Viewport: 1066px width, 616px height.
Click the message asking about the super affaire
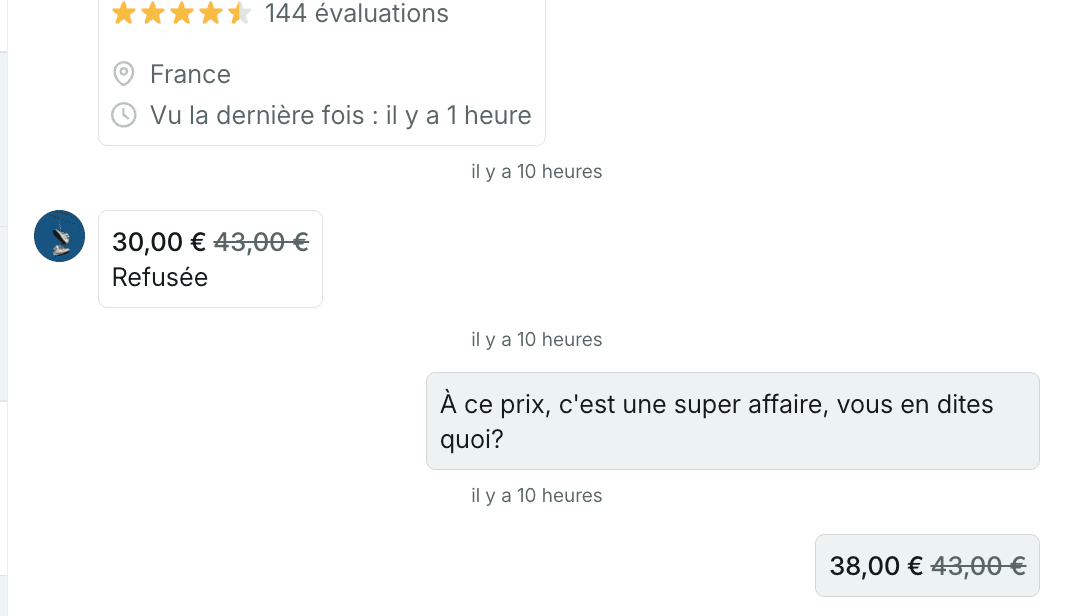point(732,421)
